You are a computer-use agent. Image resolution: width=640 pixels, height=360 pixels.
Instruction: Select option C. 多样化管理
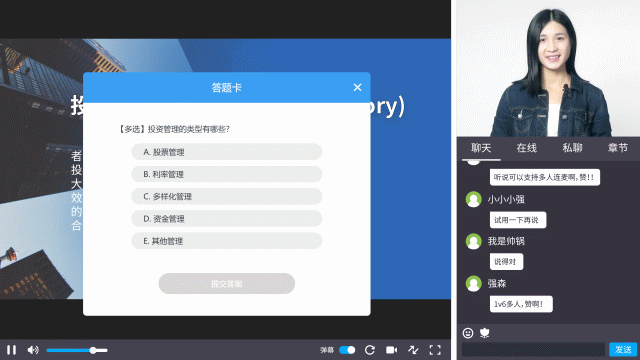[x=227, y=196]
